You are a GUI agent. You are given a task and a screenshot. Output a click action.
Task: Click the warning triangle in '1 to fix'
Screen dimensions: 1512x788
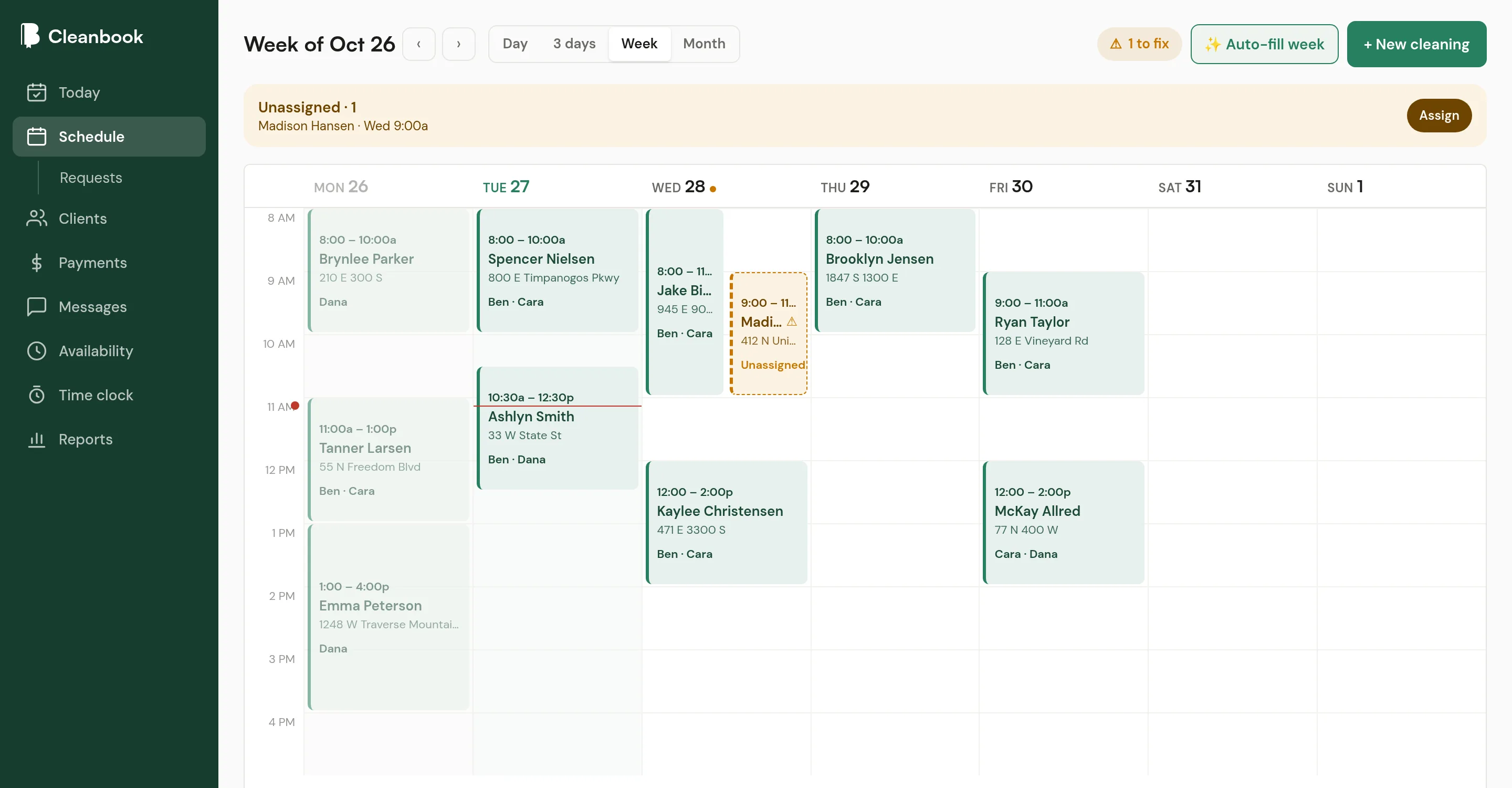(1116, 44)
